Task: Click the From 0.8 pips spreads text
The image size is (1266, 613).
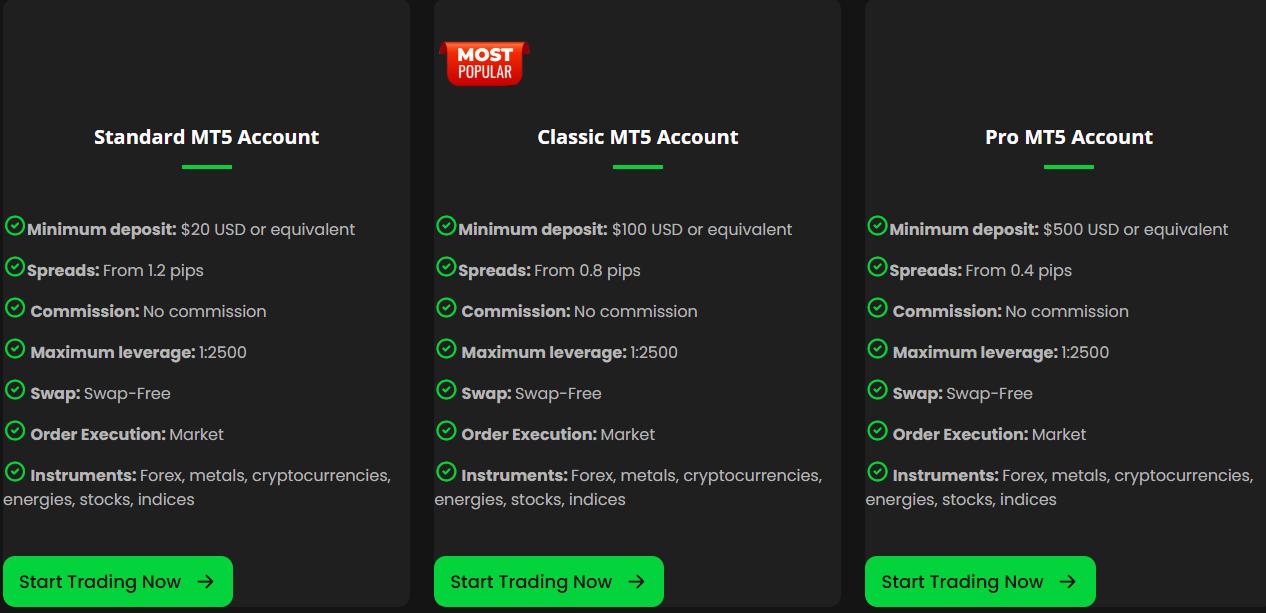Action: pos(588,271)
